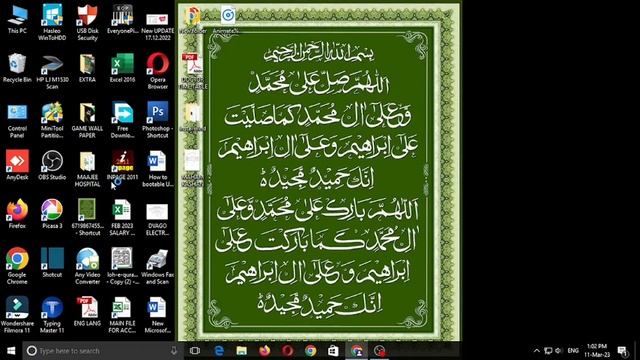Launch Typing Master 11
The image size is (640, 360).
pos(52,315)
